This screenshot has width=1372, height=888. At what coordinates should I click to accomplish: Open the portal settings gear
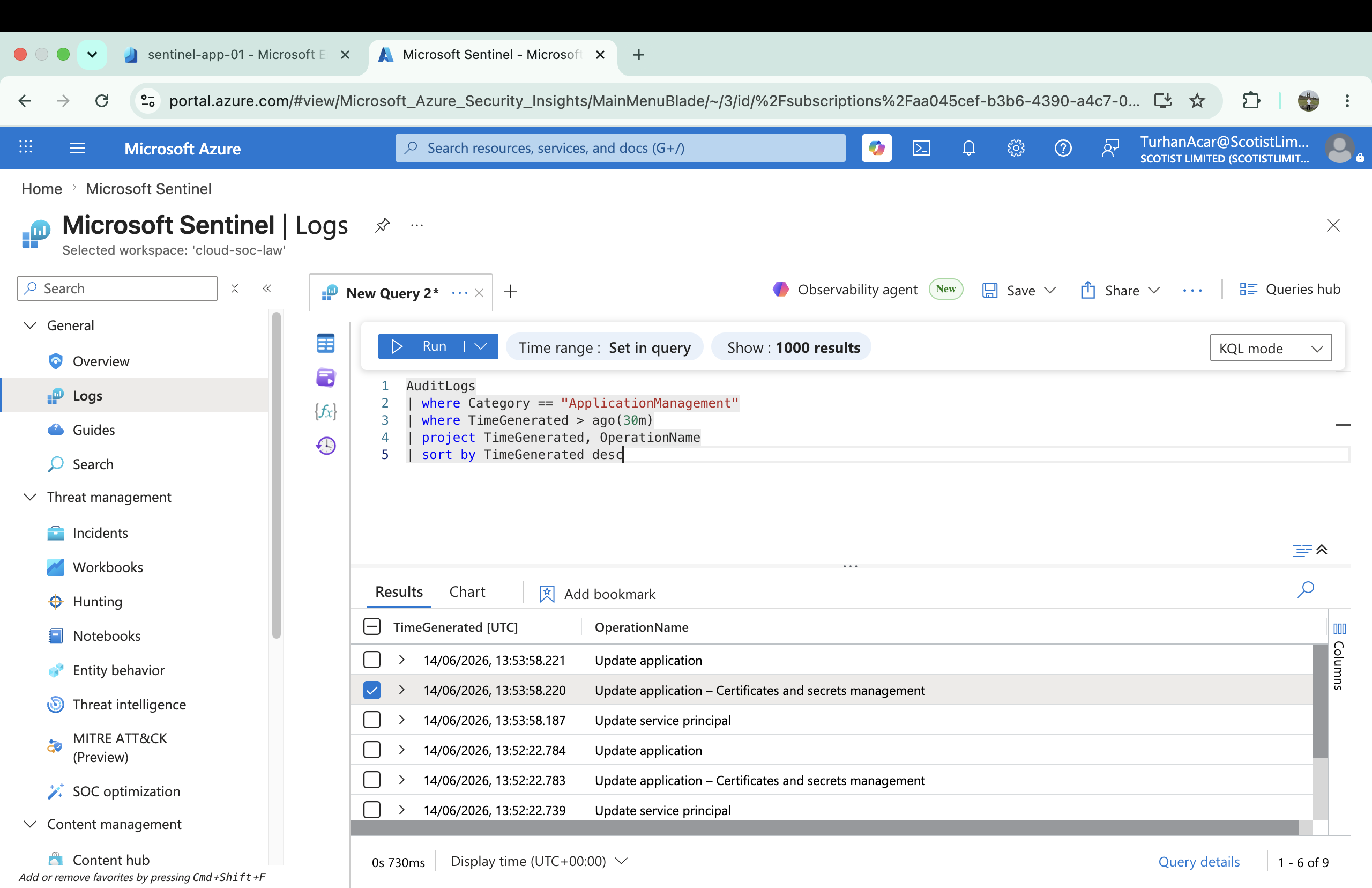[1015, 148]
